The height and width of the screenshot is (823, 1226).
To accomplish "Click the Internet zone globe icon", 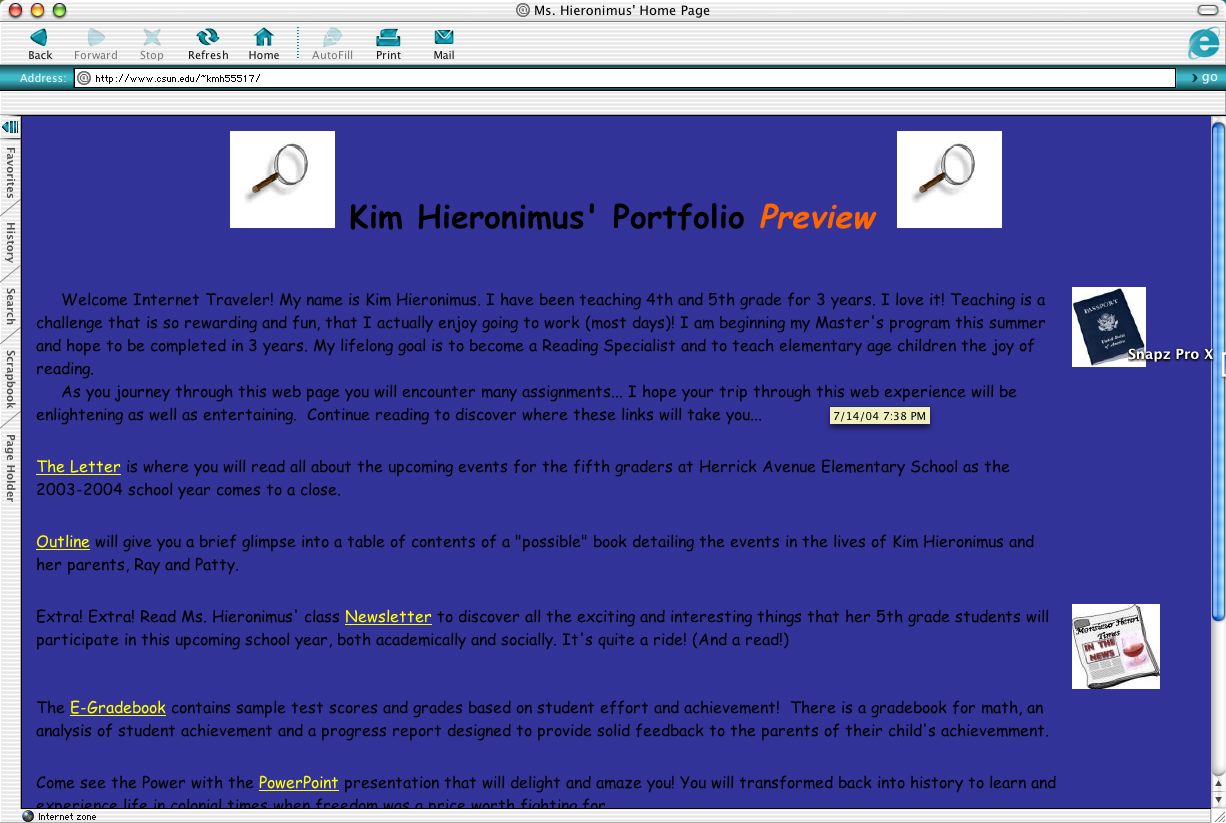I will pyautogui.click(x=28, y=816).
